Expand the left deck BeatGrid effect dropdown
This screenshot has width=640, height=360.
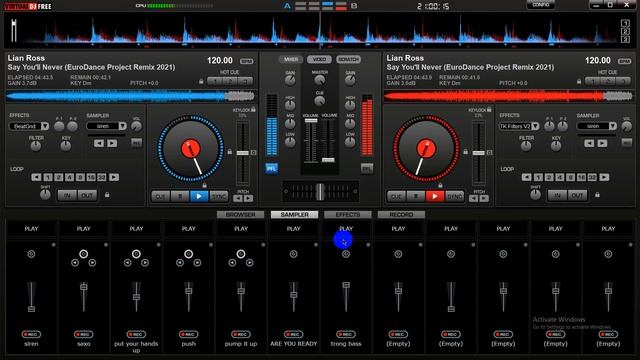pyautogui.click(x=45, y=126)
